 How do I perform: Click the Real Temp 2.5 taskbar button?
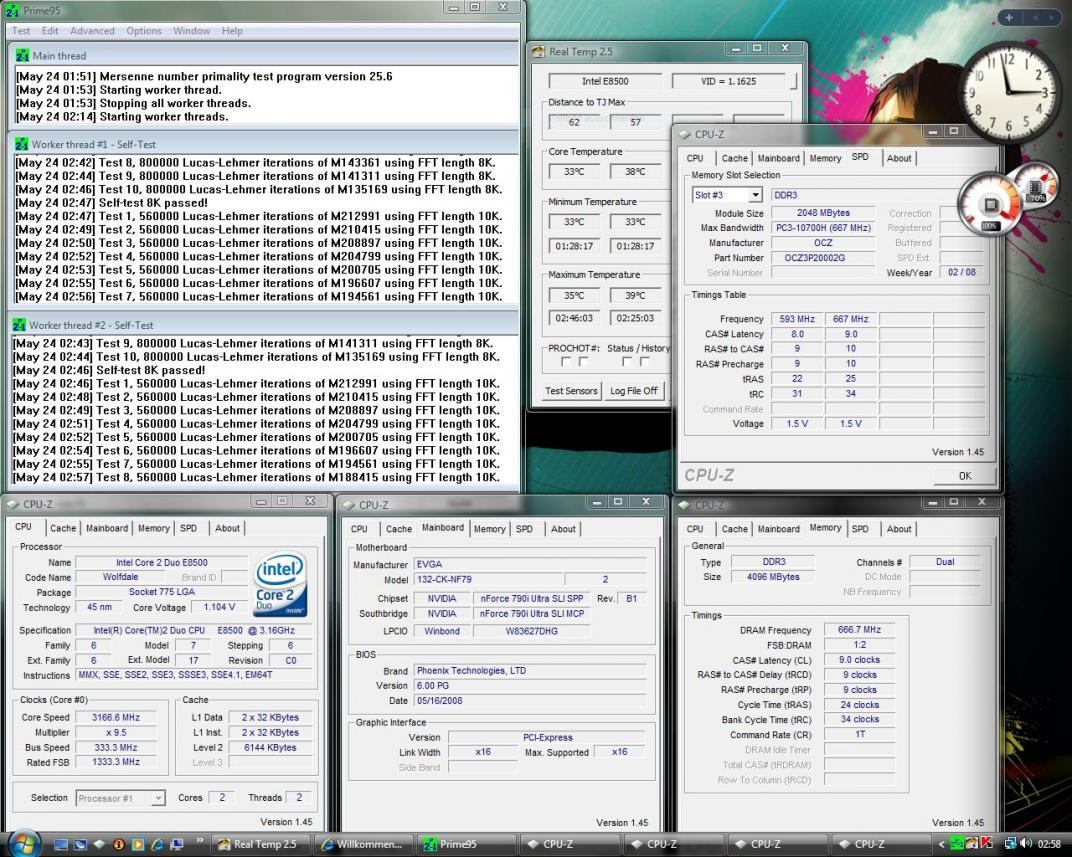[x=263, y=845]
